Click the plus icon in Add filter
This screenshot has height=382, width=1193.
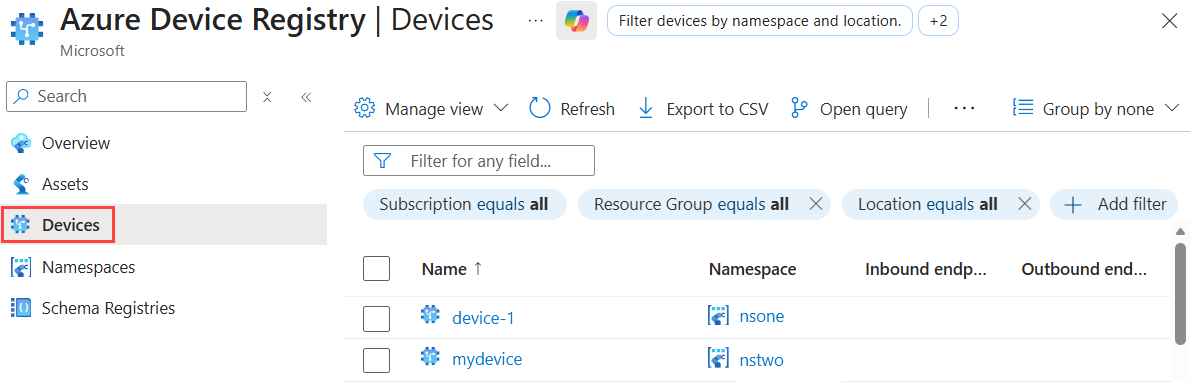(x=1073, y=204)
